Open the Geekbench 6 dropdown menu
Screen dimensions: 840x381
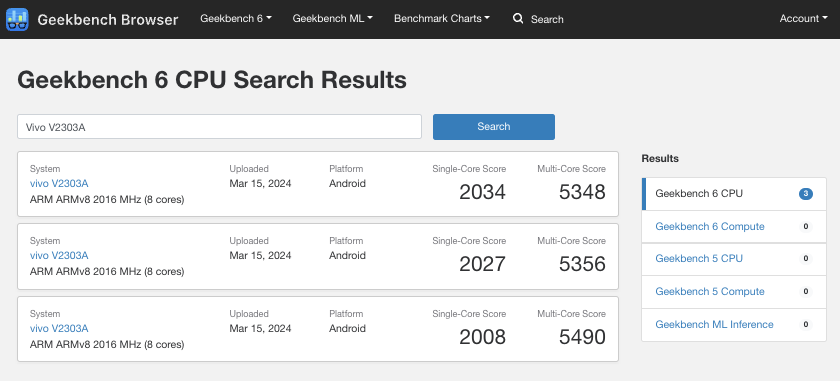[x=236, y=18]
